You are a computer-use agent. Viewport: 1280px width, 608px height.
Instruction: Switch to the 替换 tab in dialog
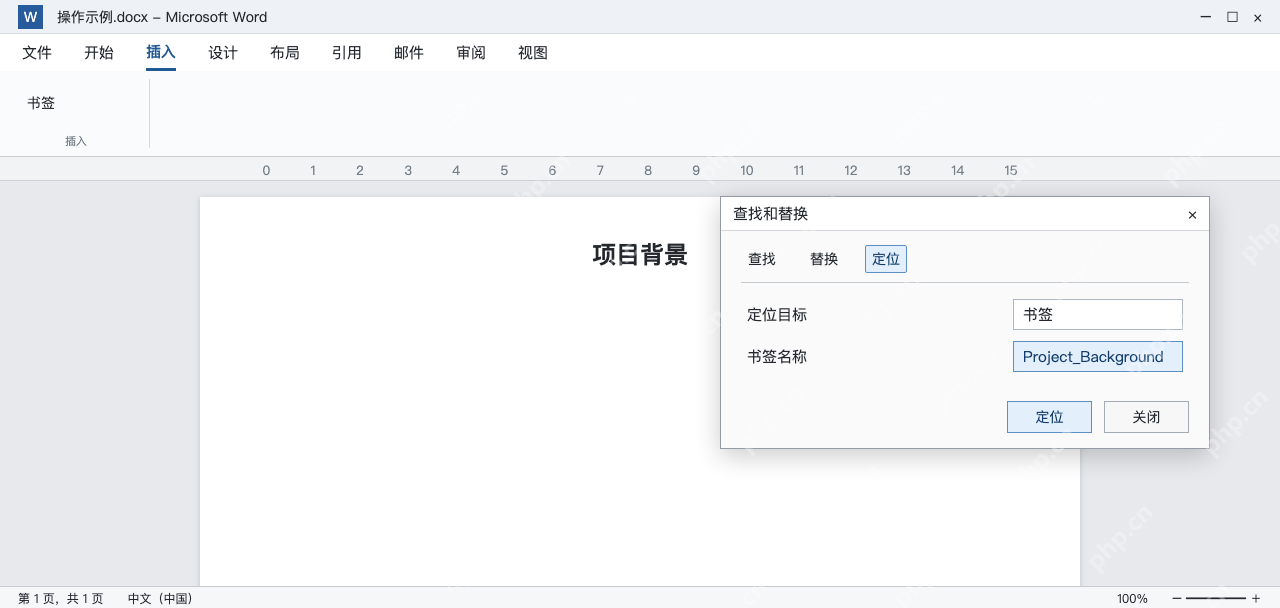(x=824, y=259)
